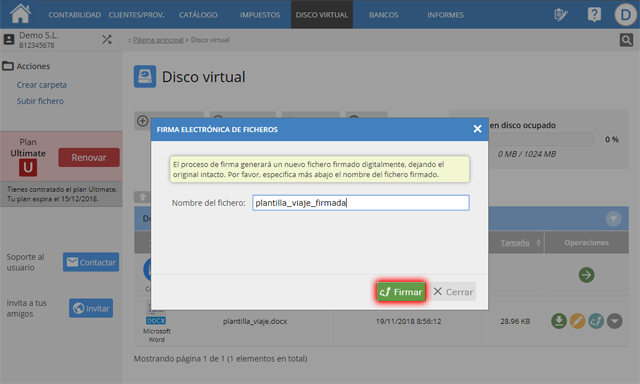This screenshot has width=640, height=384.
Task: Click the Nombre del fichero input field
Action: 361,203
